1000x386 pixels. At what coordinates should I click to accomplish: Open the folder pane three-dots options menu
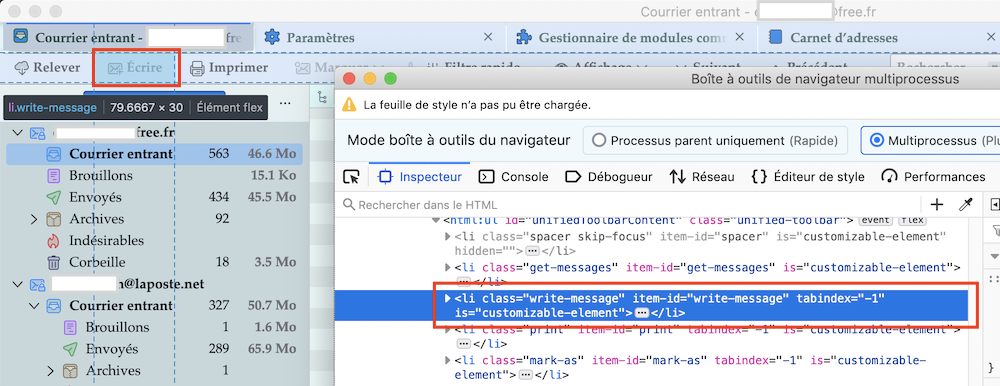[x=285, y=103]
